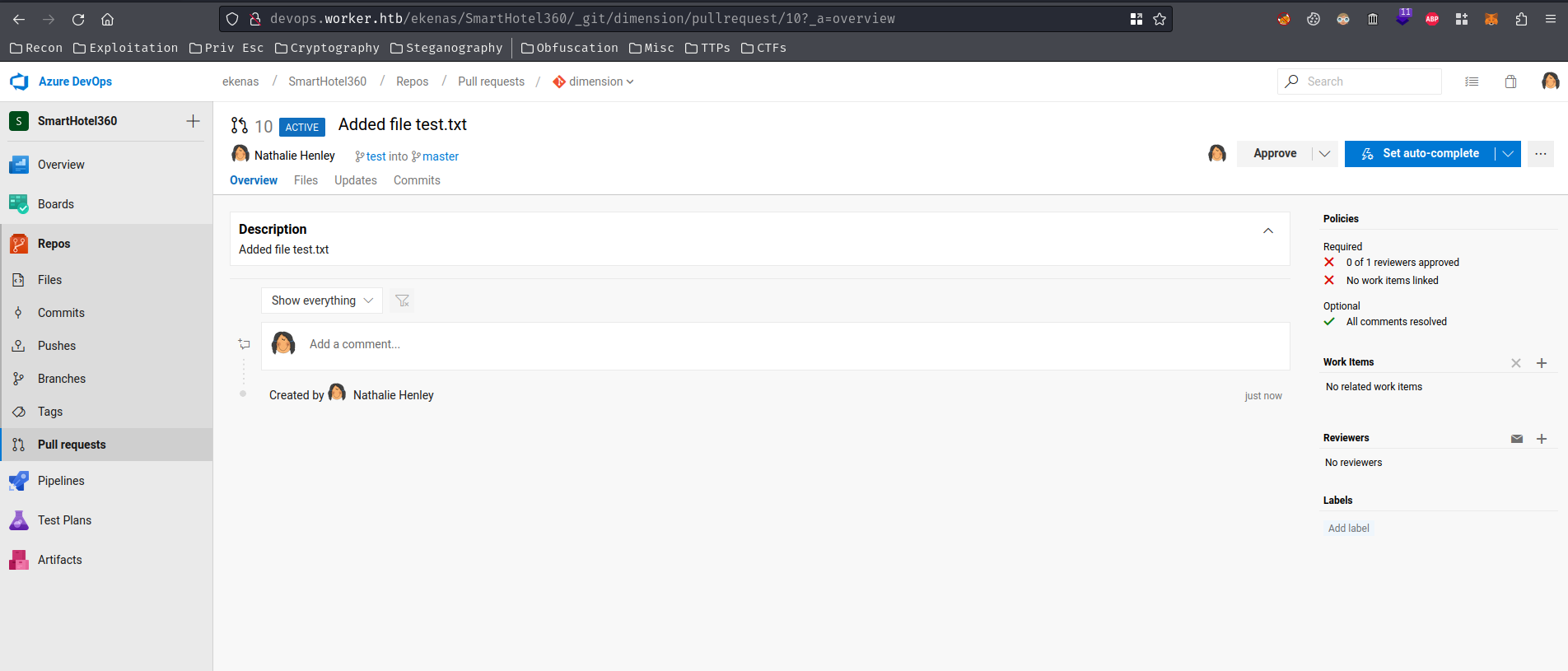Go to Pull requests breadcrumb
1568x671 pixels.
(491, 82)
